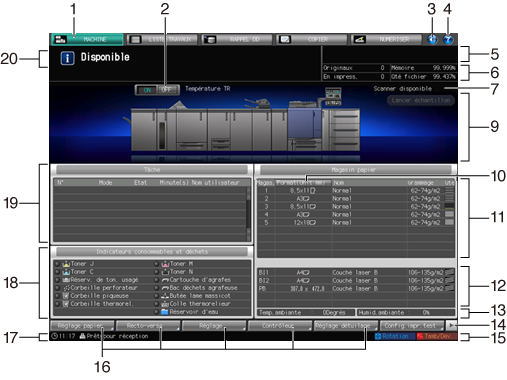Click the Tamb/Dév. status indicator
Image resolution: width=507 pixels, height=380 pixels.
(436, 336)
